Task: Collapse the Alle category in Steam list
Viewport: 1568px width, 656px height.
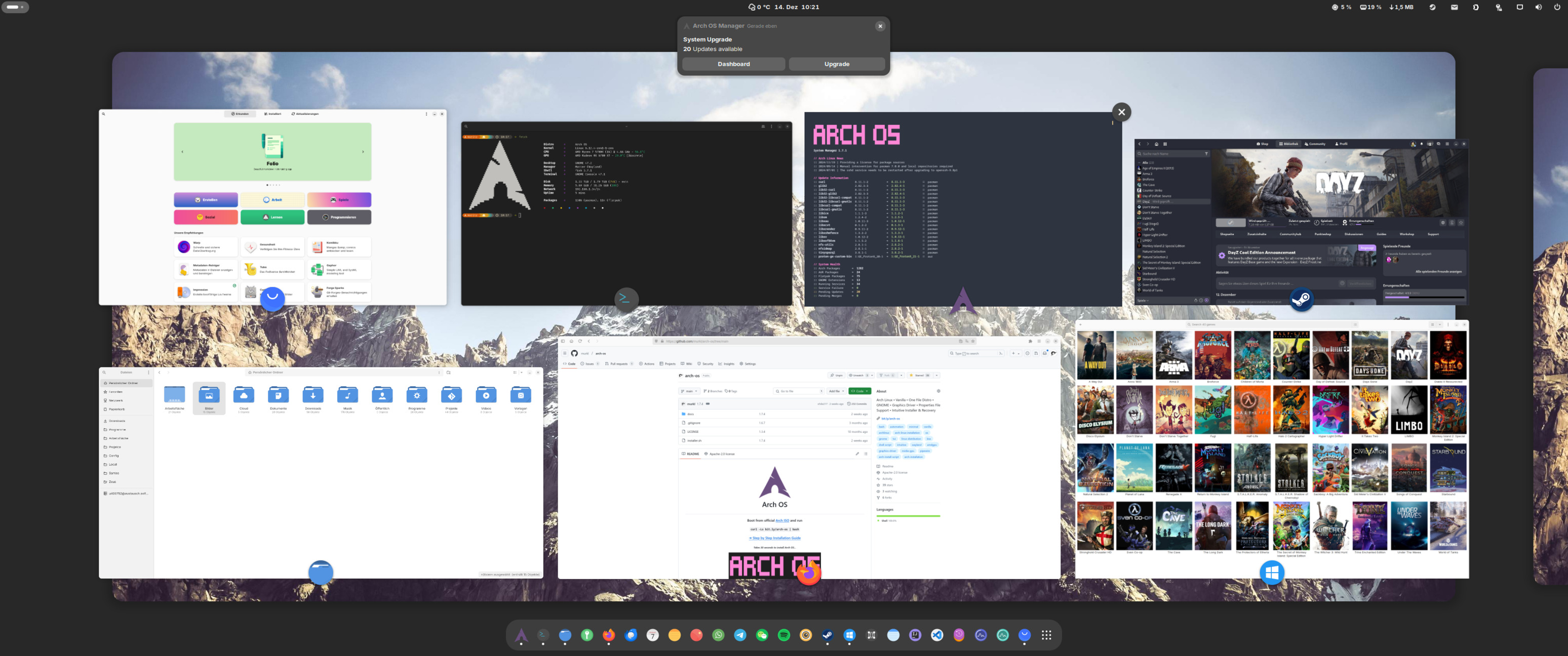Action: [x=1140, y=162]
